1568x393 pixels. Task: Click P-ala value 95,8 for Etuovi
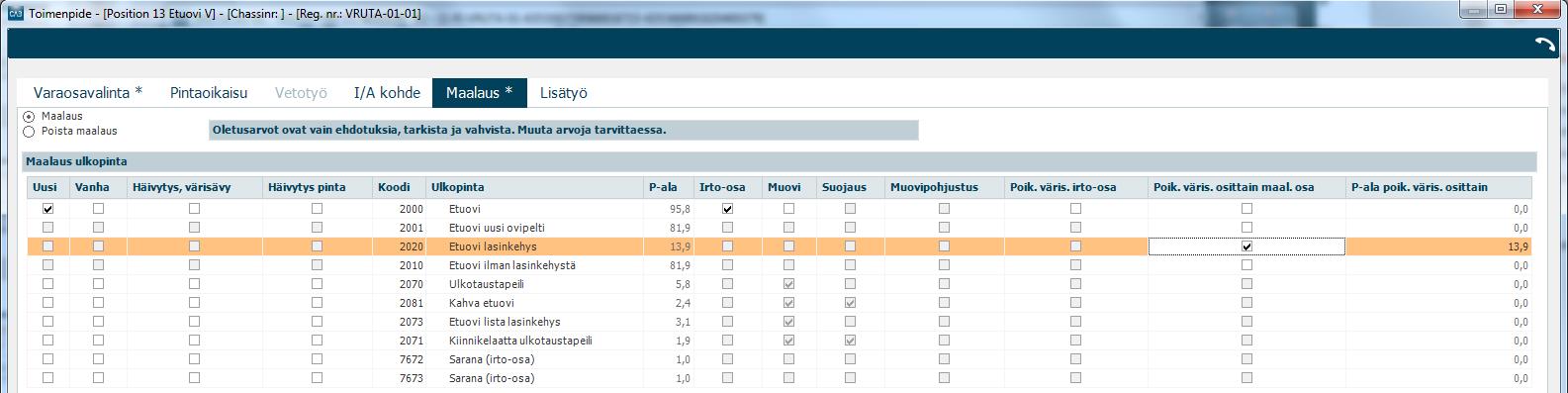click(680, 209)
